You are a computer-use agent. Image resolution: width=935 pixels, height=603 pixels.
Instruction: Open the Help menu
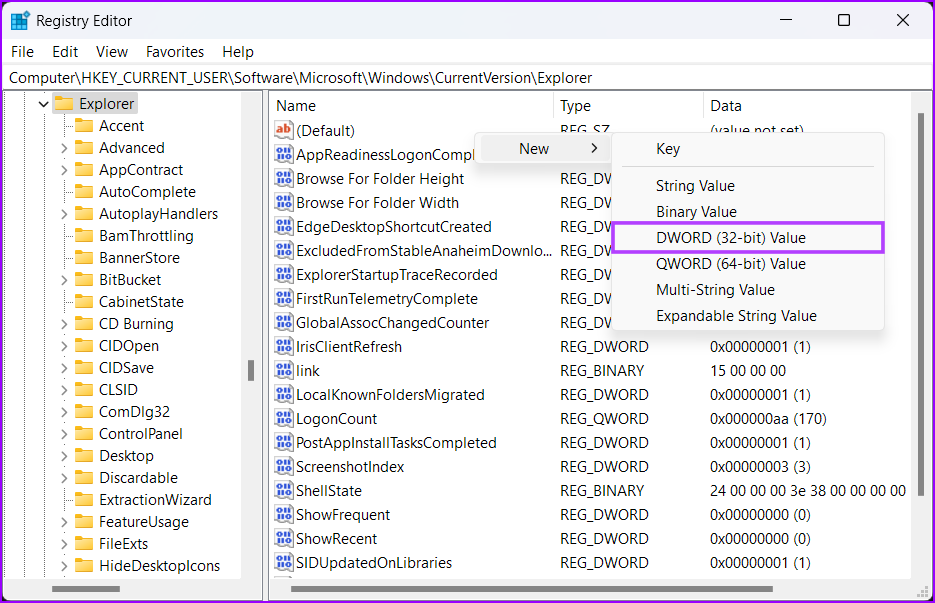pos(238,52)
